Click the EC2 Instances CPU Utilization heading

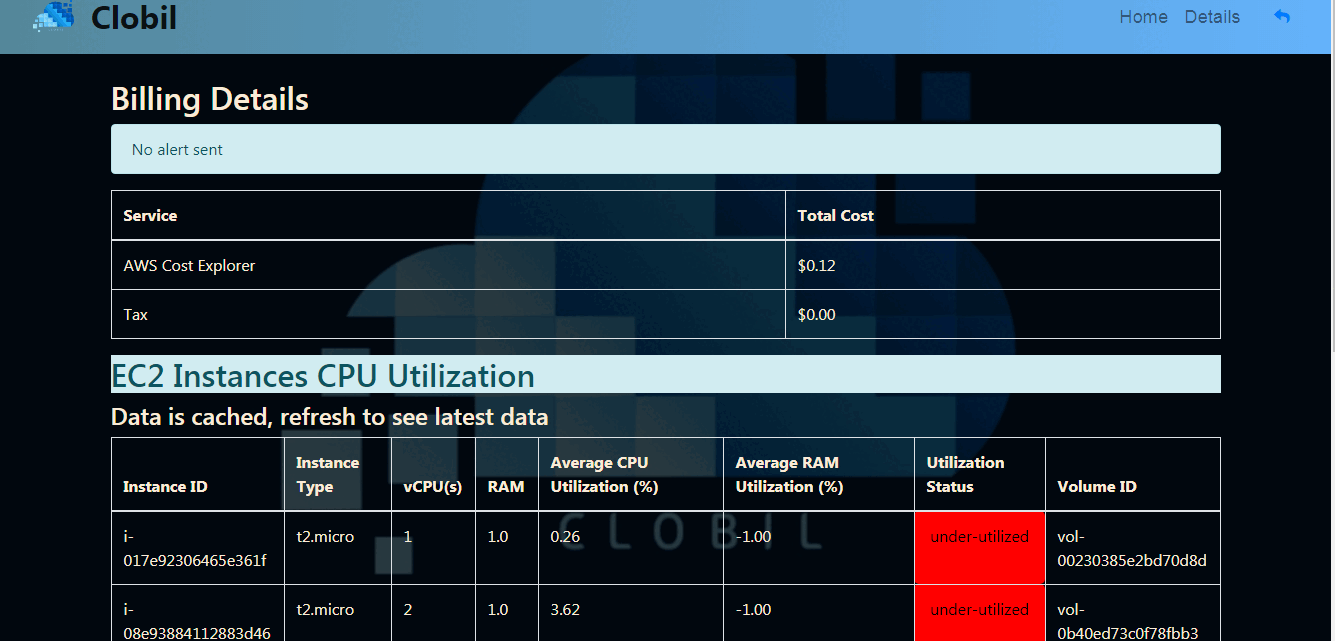point(323,376)
